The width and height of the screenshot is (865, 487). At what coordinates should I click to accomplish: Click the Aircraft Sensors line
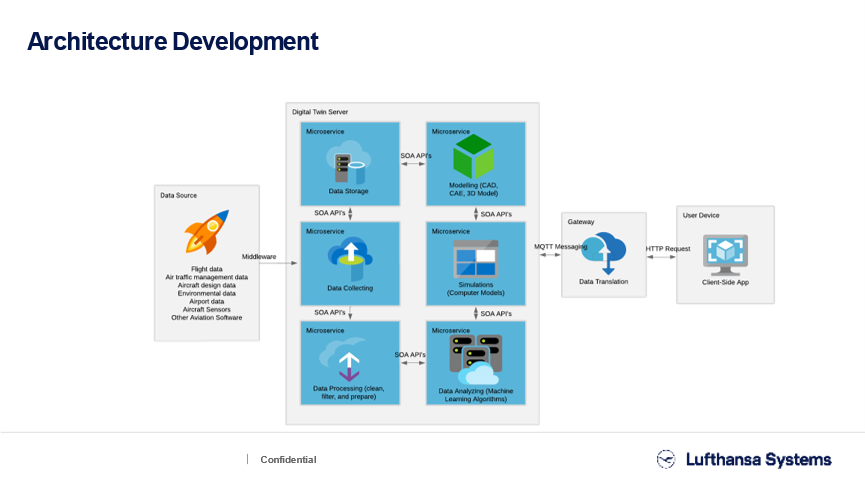click(x=207, y=309)
